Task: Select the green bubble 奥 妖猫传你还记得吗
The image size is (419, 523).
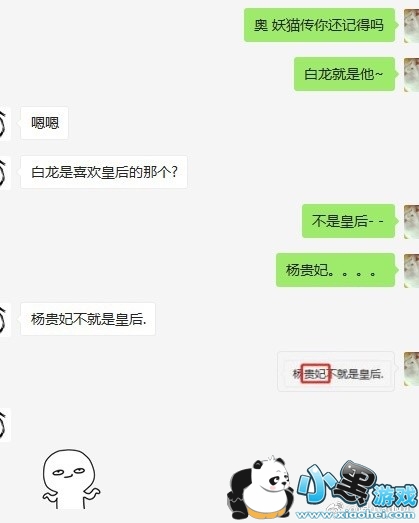Action: tap(320, 25)
